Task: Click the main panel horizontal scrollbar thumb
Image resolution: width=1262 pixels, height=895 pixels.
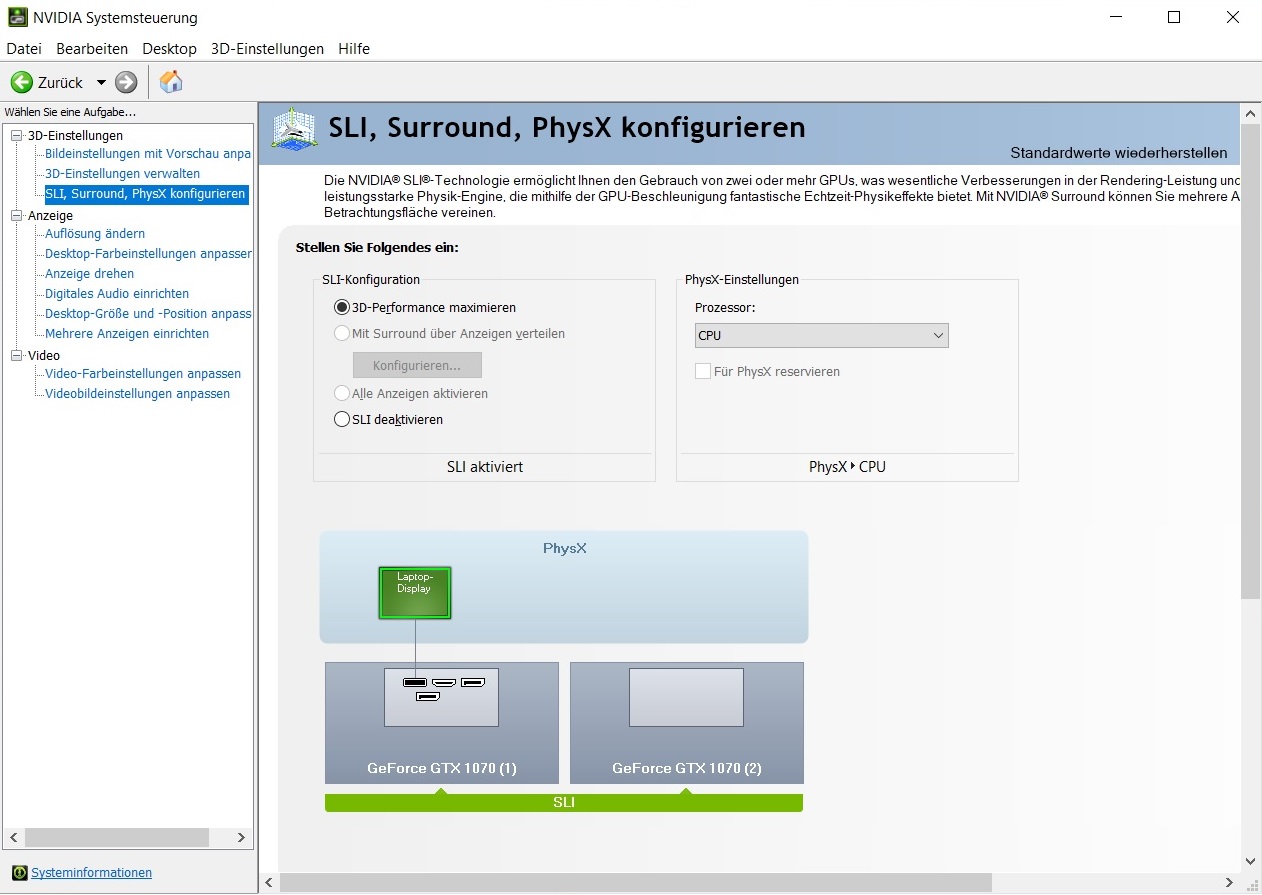Action: pyautogui.click(x=636, y=882)
